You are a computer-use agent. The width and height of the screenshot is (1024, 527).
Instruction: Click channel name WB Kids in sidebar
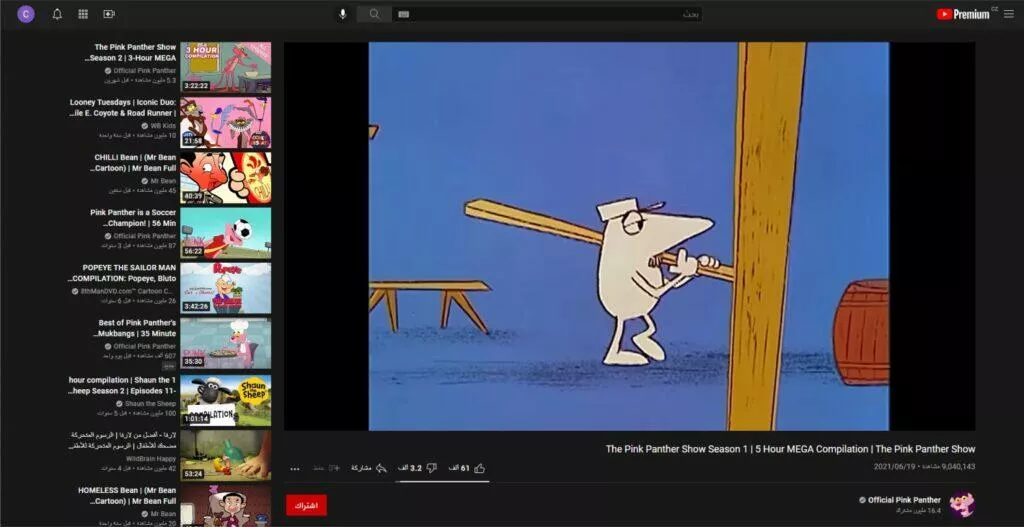[x=163, y=125]
